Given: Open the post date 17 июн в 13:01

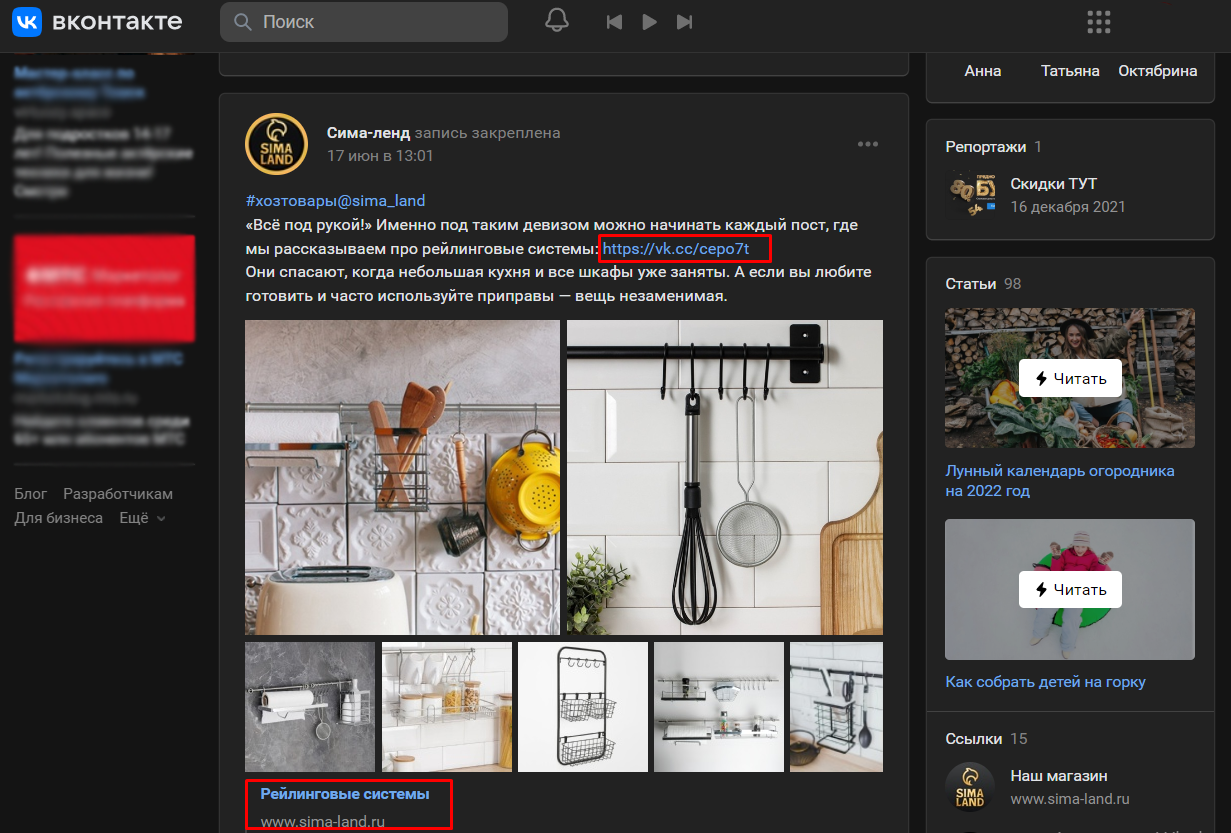Looking at the screenshot, I should (x=380, y=156).
